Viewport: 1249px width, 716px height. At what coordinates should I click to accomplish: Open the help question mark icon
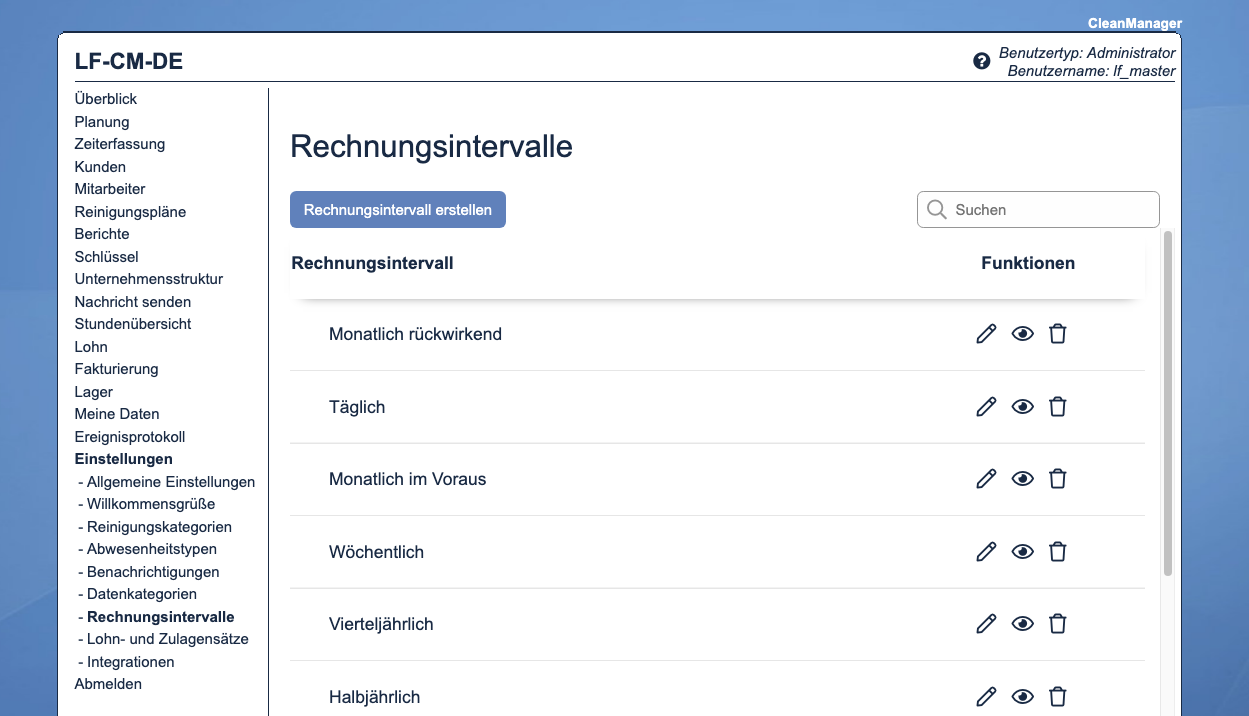[980, 60]
